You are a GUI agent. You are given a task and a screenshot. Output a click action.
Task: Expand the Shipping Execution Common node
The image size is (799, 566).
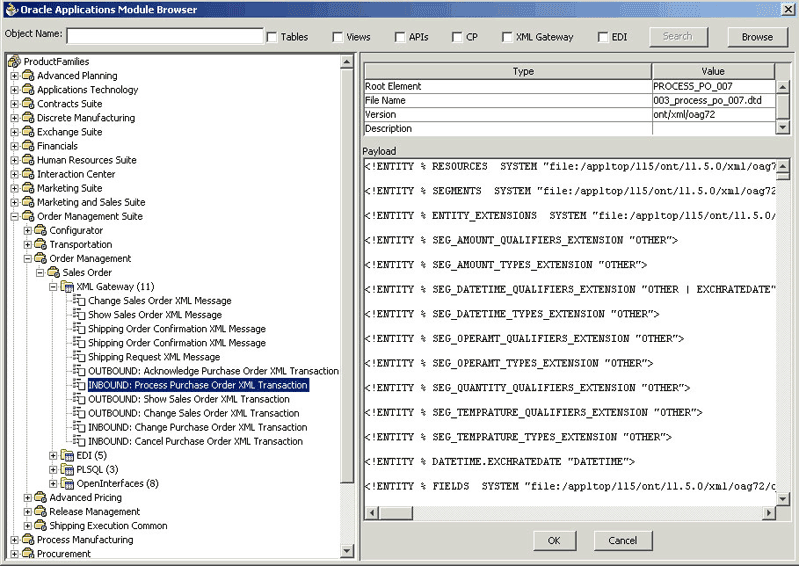coord(28,526)
